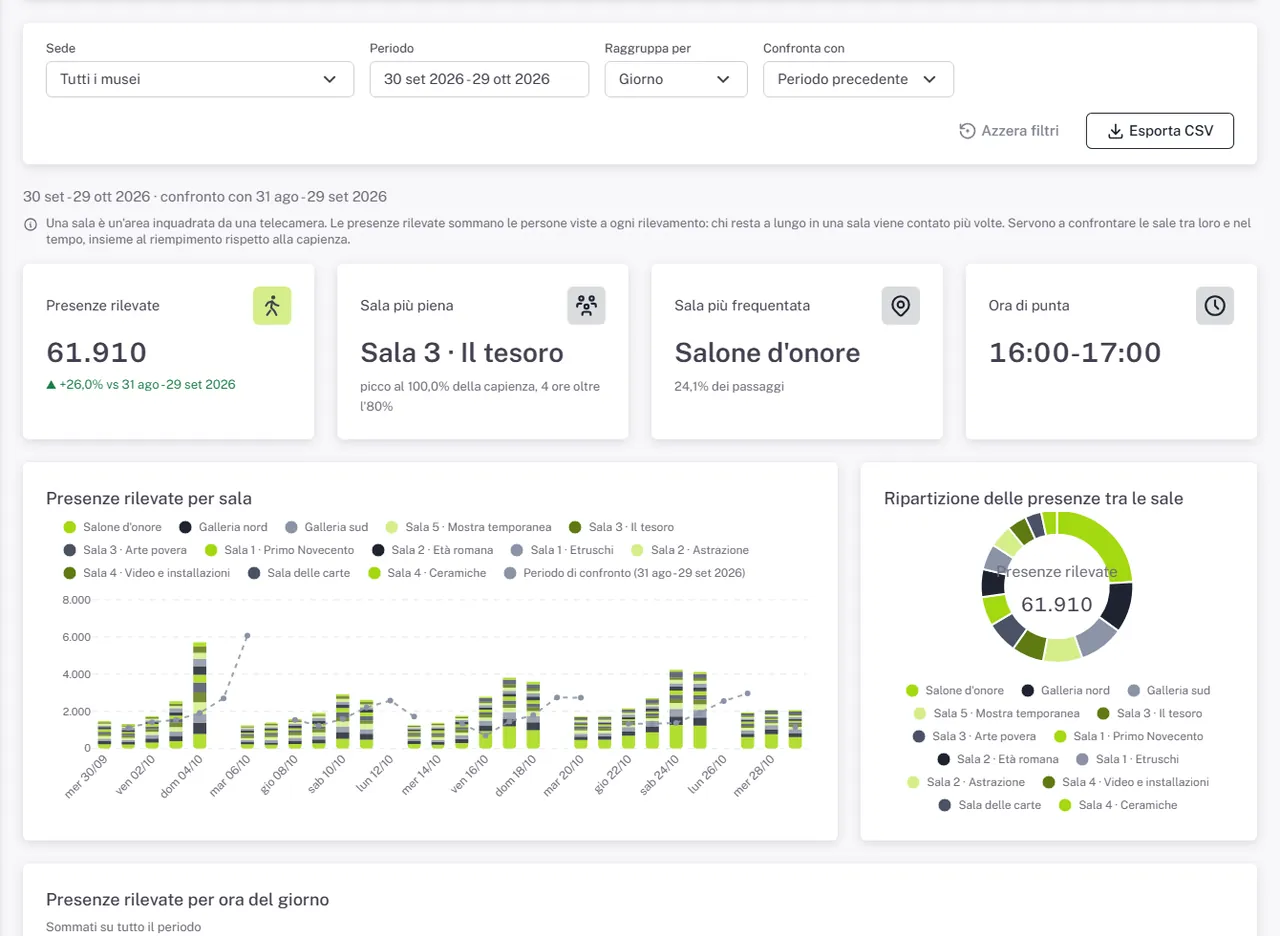Image resolution: width=1280 pixels, height=936 pixels.
Task: Click the walking person icon in Presenze rilevate card
Action: click(272, 306)
